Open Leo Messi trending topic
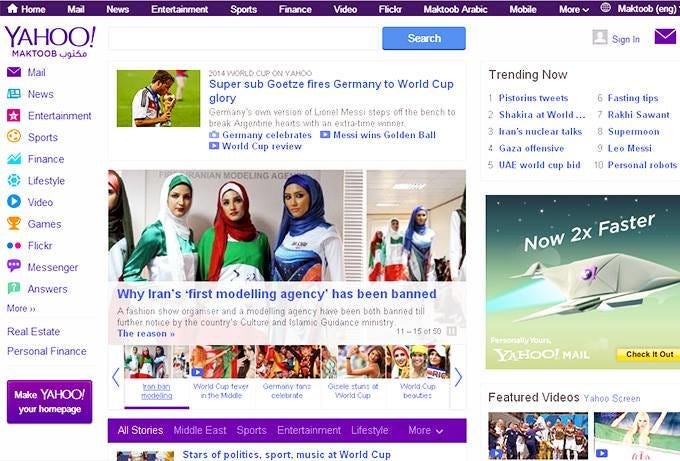This screenshot has width=680, height=461. coord(629,148)
